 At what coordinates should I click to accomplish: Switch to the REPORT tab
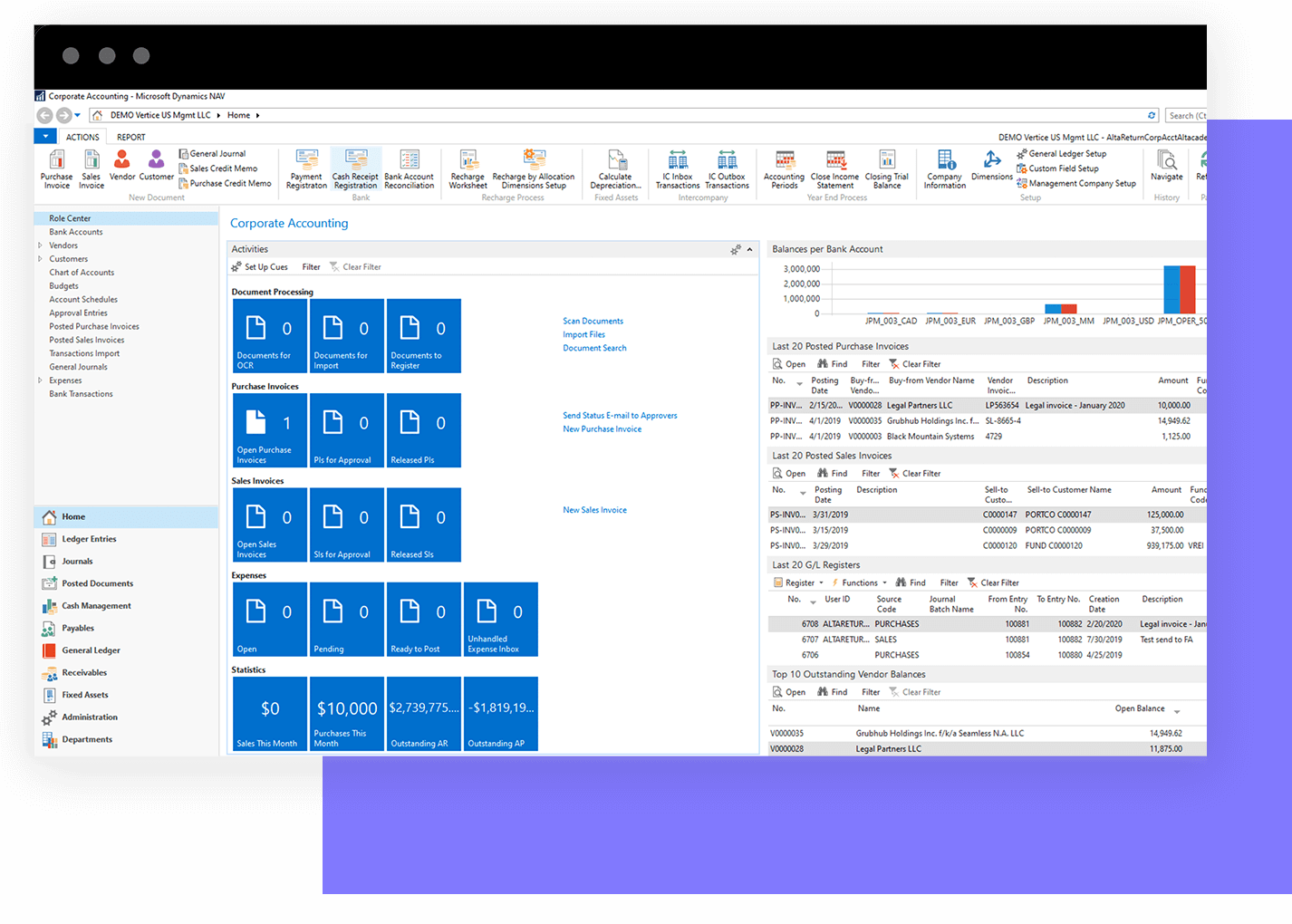point(130,138)
